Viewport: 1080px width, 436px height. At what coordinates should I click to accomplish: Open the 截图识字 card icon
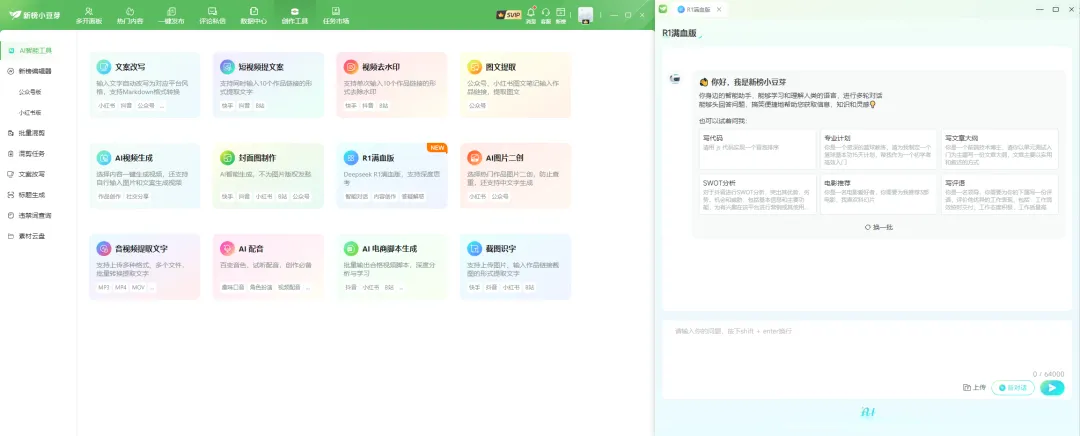coord(475,248)
